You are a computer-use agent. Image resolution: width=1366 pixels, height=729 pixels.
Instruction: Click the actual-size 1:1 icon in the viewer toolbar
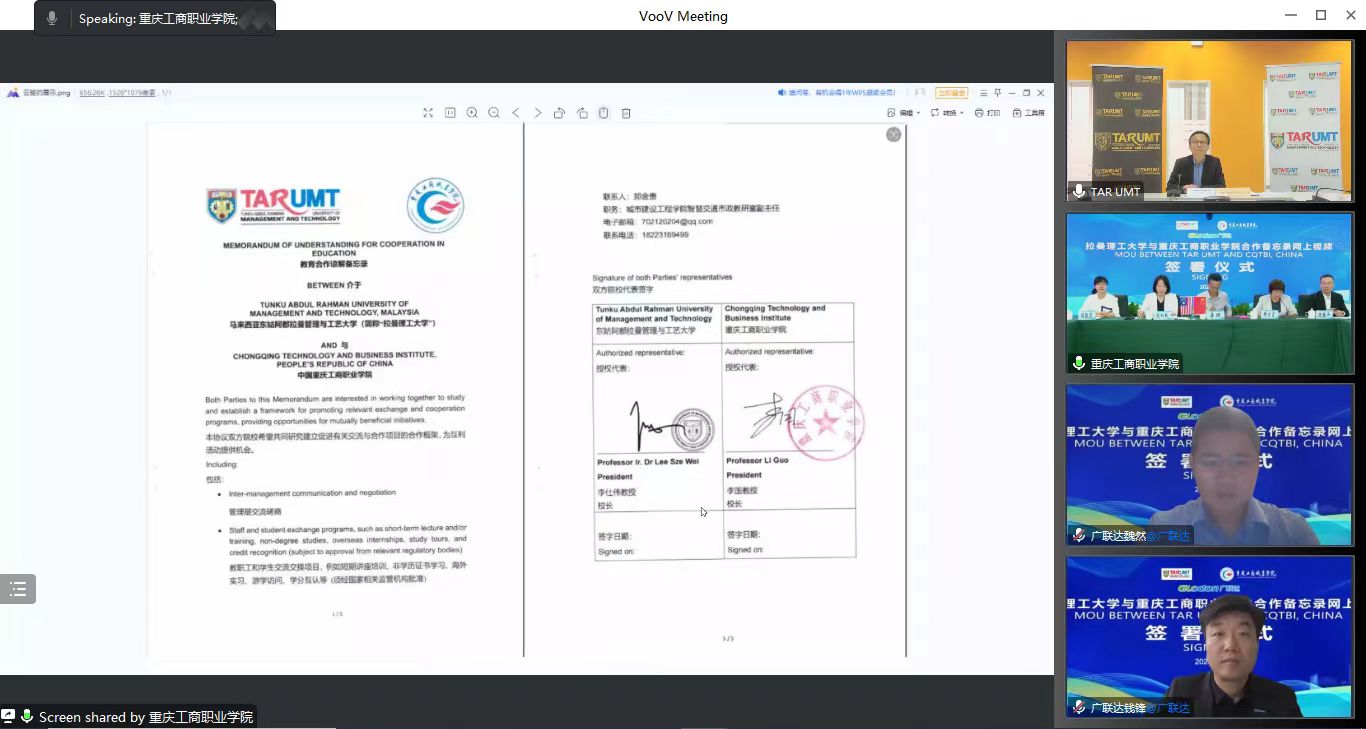pos(450,113)
